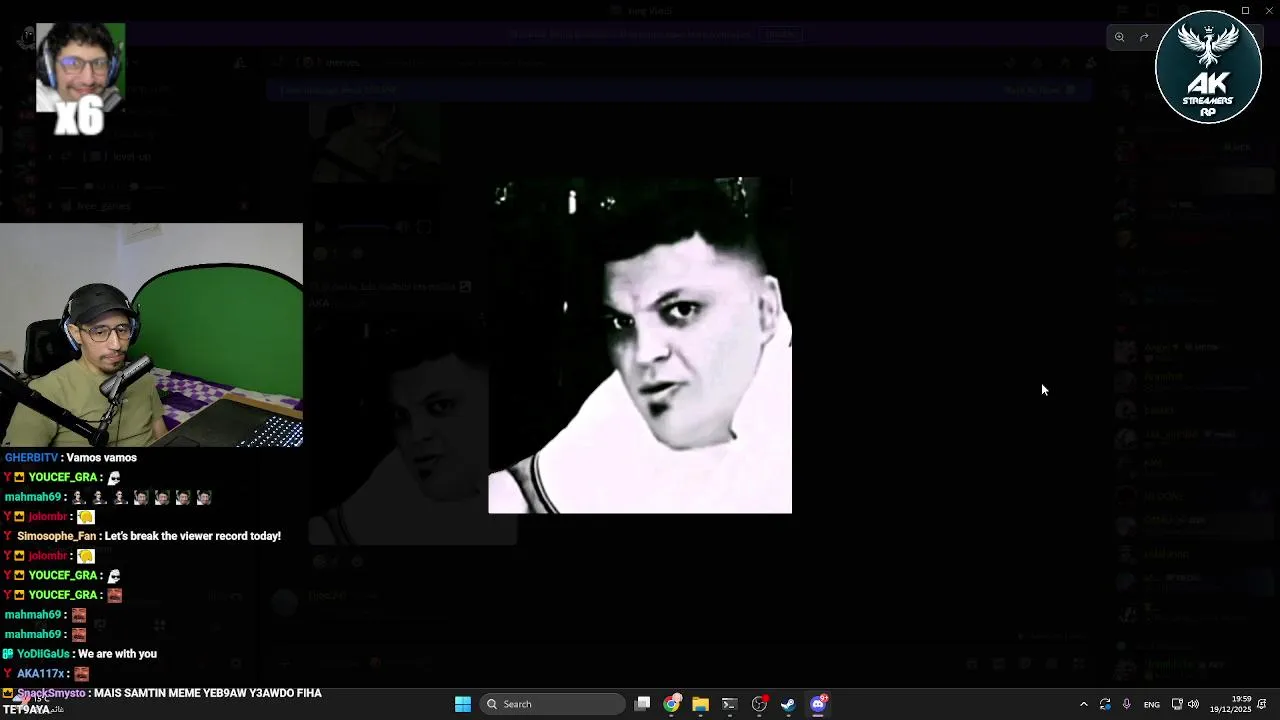The height and width of the screenshot is (720, 1280).
Task: Open the notification center icon
Action: (1262, 704)
